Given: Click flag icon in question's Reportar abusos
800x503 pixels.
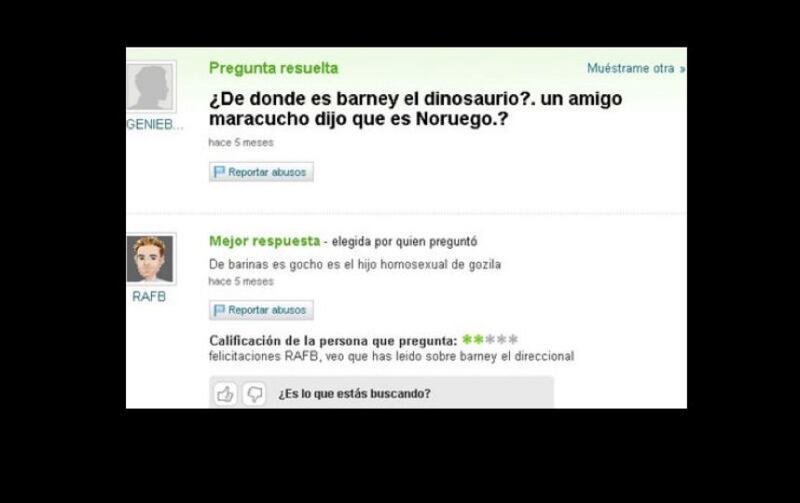Looking at the screenshot, I should pyautogui.click(x=219, y=172).
